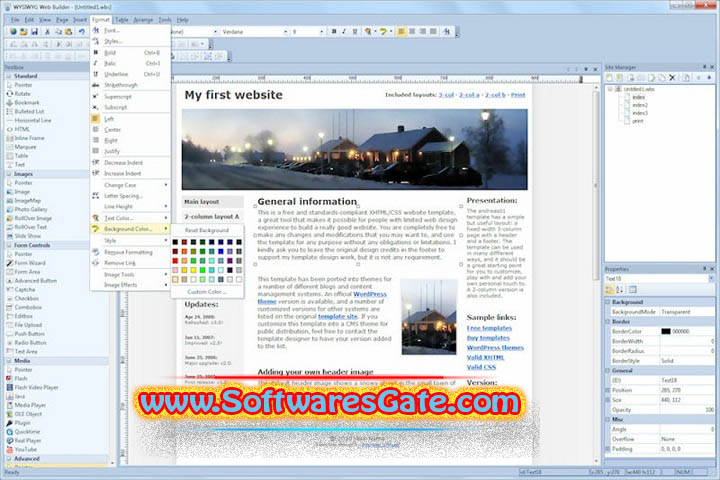This screenshot has width=720, height=480.
Task: Collapse the Images toolbox section
Action: point(9,174)
